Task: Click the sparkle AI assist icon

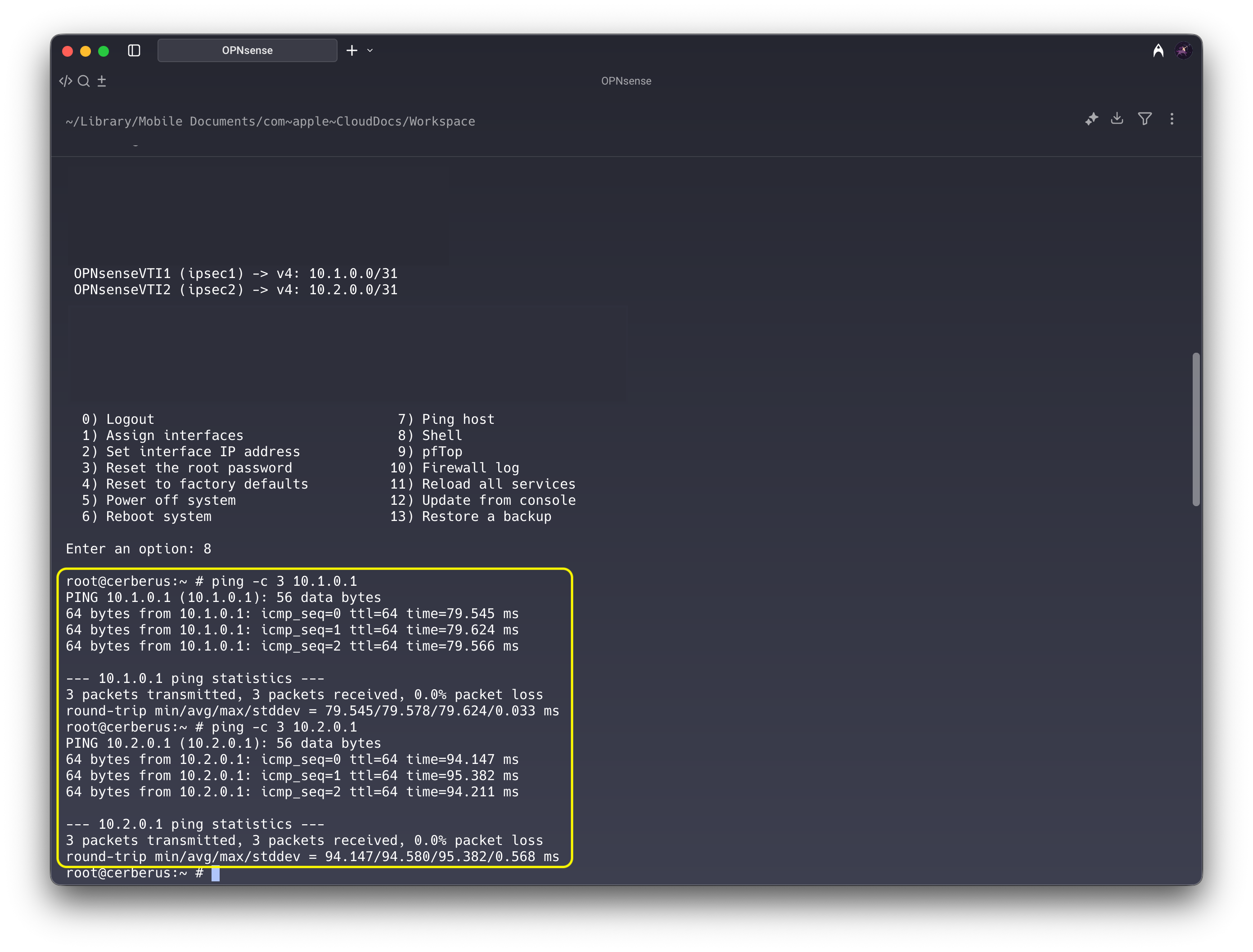Action: tap(1091, 119)
